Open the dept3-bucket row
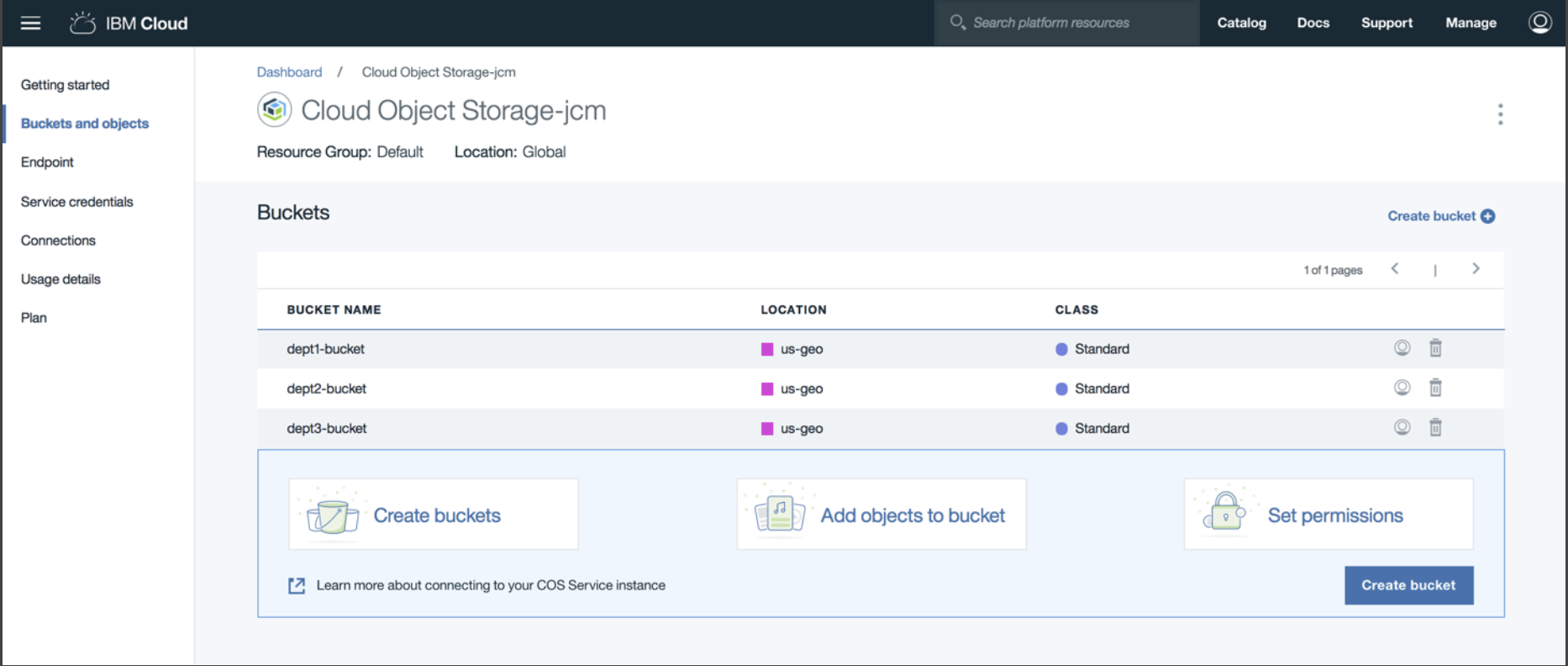Viewport: 1568px width, 666px height. point(881,428)
